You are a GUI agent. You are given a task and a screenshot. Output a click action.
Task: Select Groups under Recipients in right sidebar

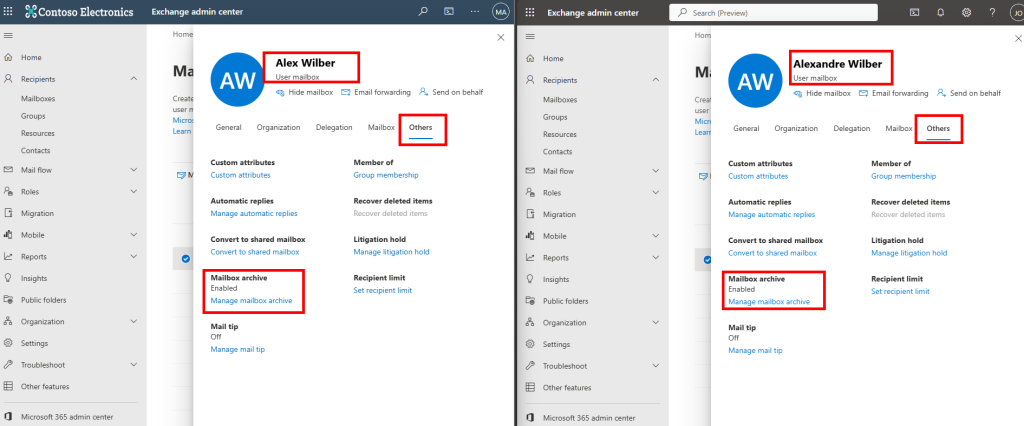coord(555,117)
